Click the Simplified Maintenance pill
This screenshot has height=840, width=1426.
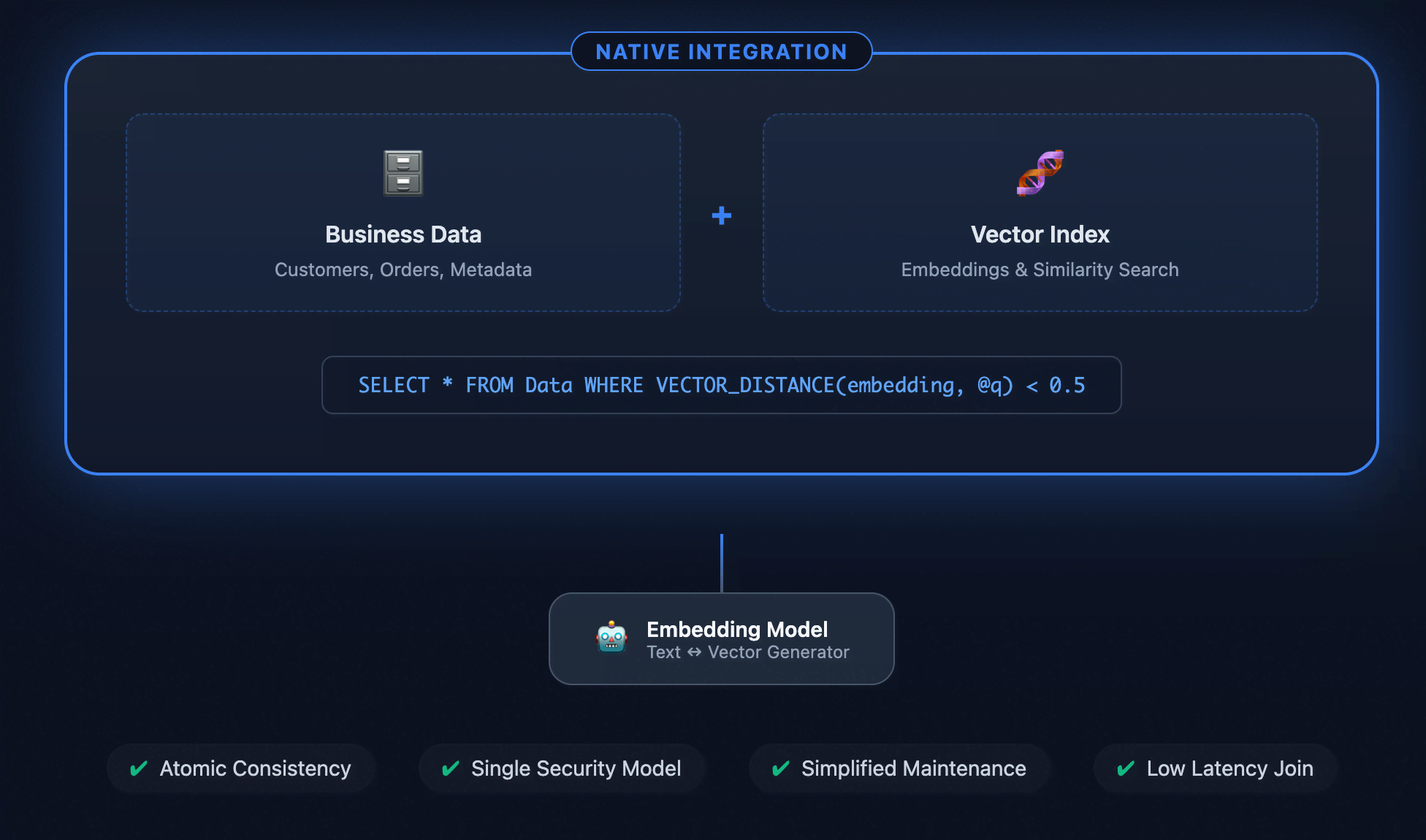click(900, 768)
